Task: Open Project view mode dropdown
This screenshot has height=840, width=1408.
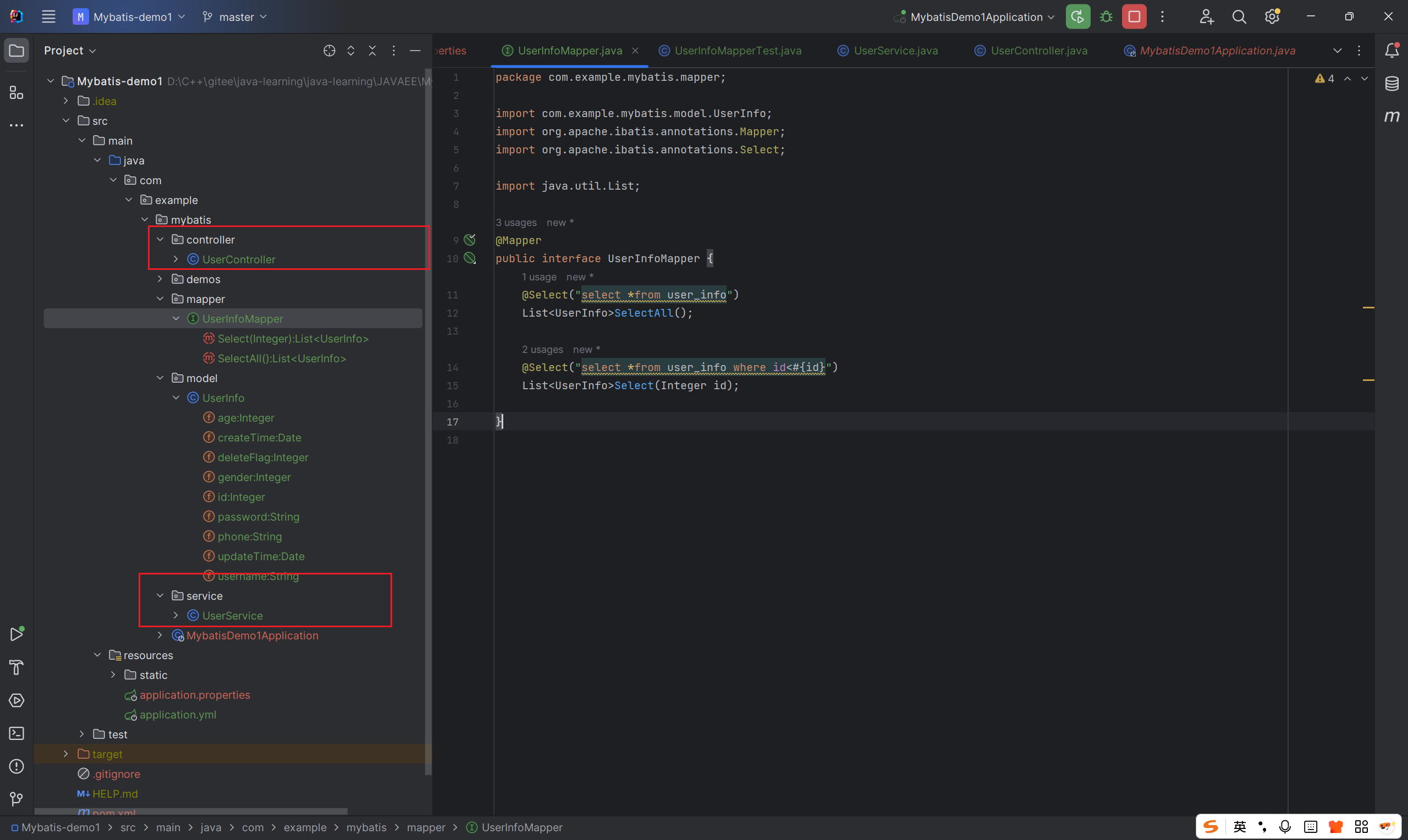Action: (x=70, y=51)
